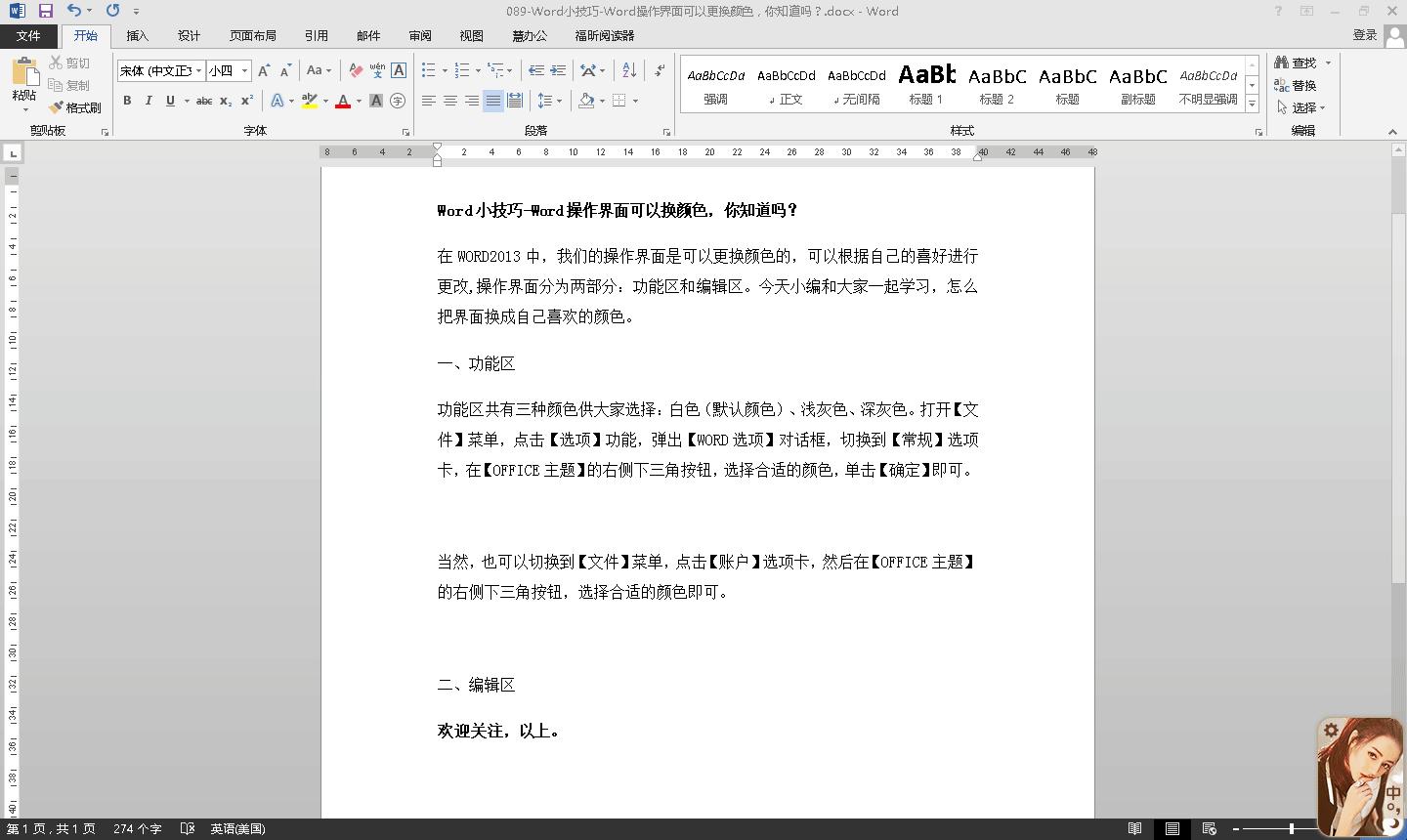Apply superscript formatting
This screenshot has height=840, width=1407.
tap(247, 101)
